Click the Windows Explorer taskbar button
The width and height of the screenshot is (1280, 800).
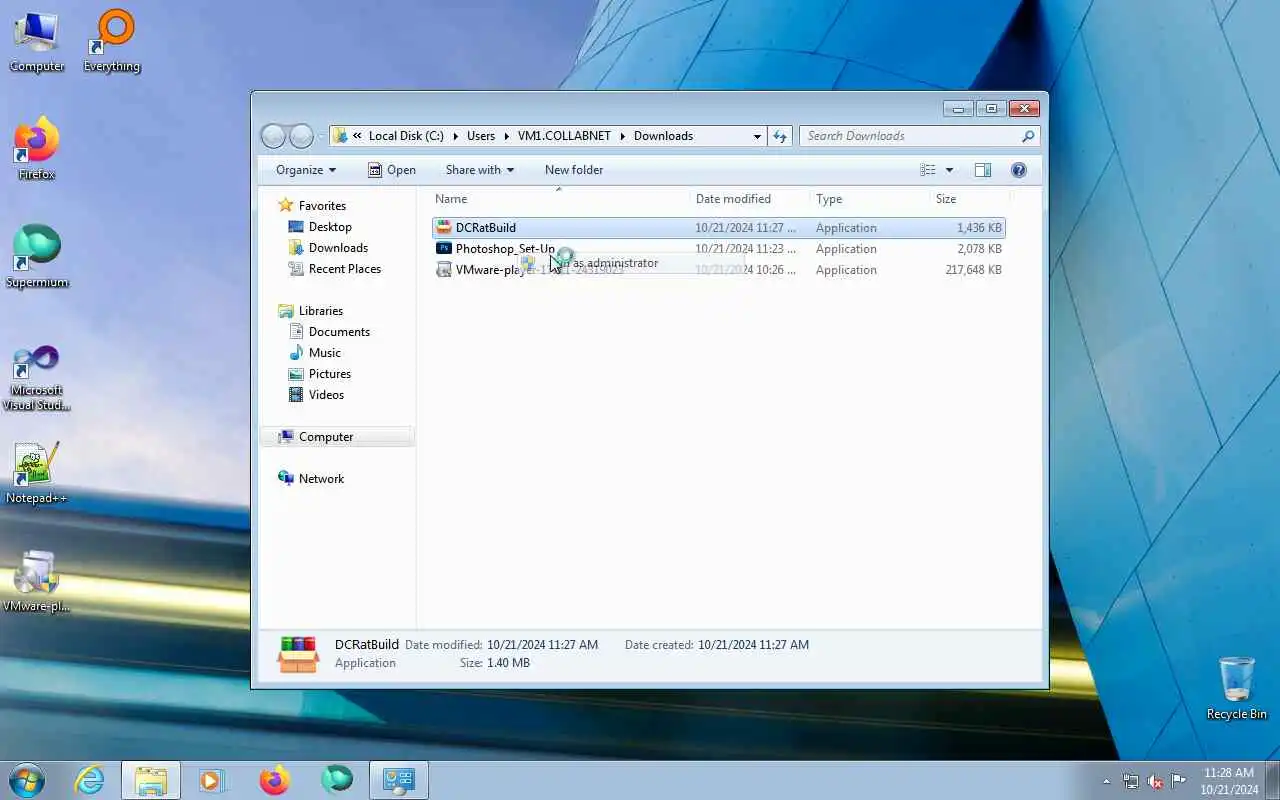(x=151, y=780)
